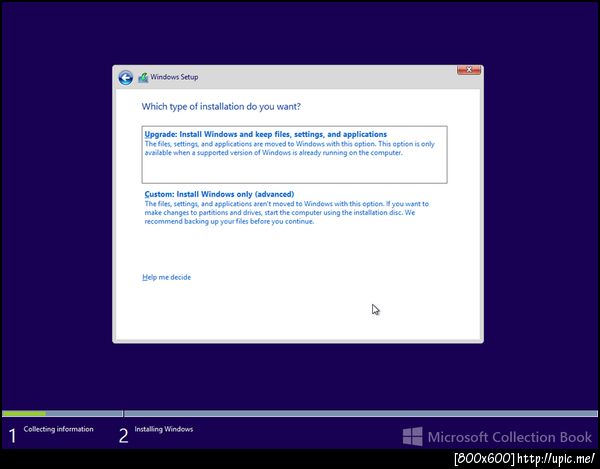Click the green setup progress bar
Viewport: 600px width, 469px height.
tap(24, 414)
